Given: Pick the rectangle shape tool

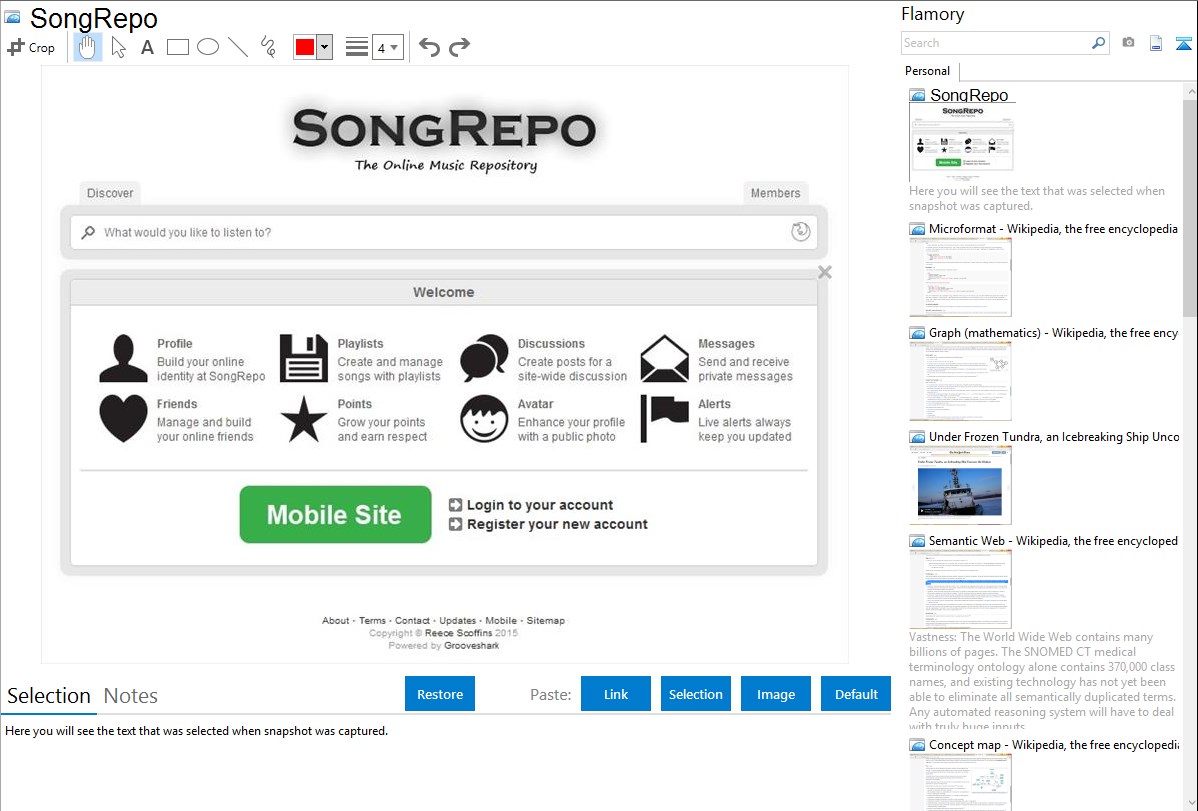Looking at the screenshot, I should [x=178, y=47].
